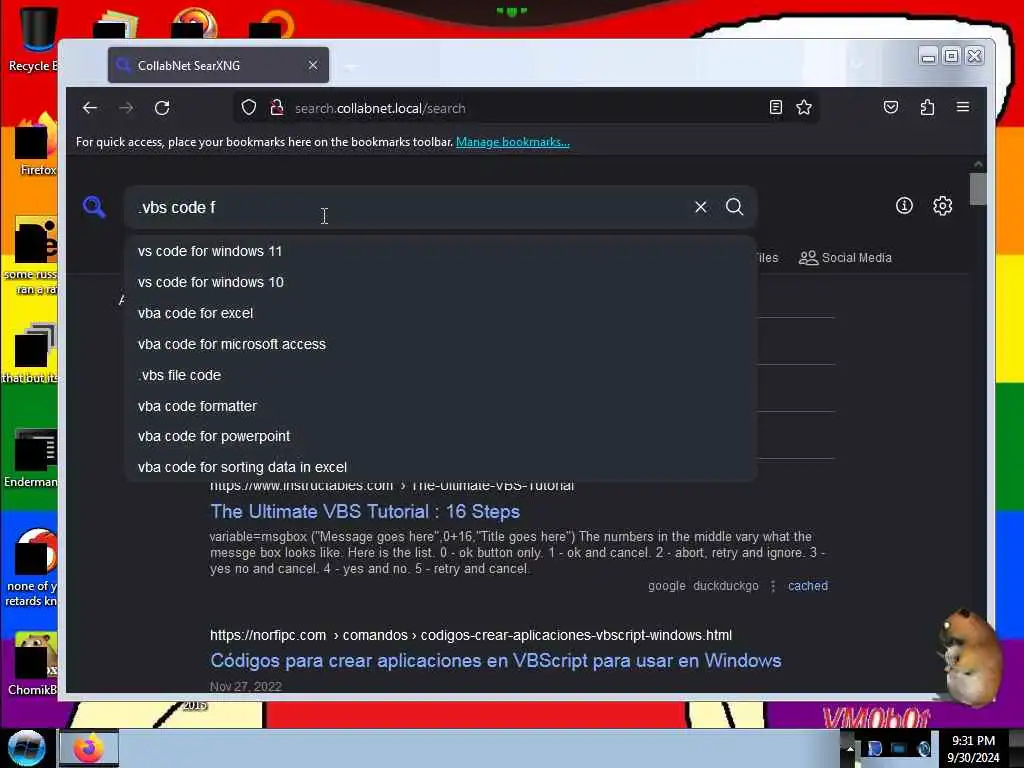Click Manage bookmarks link
Viewport: 1024px width, 768px height.
tap(513, 142)
